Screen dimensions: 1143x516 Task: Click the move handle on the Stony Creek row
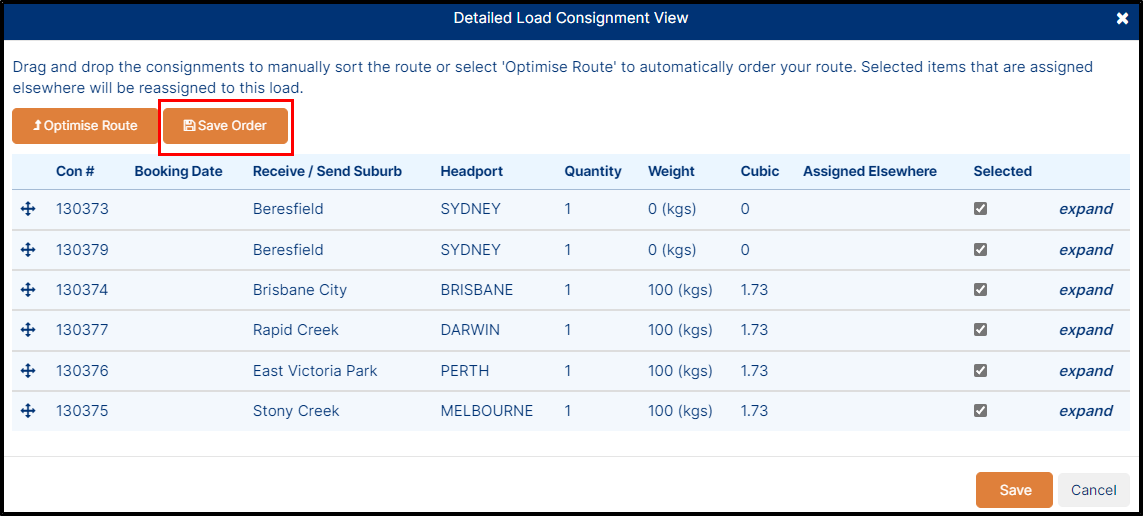[x=28, y=411]
